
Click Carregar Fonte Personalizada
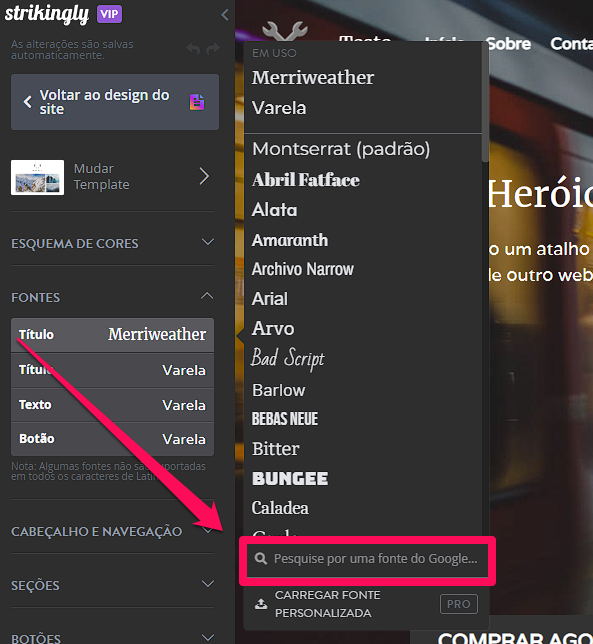[x=327, y=604]
